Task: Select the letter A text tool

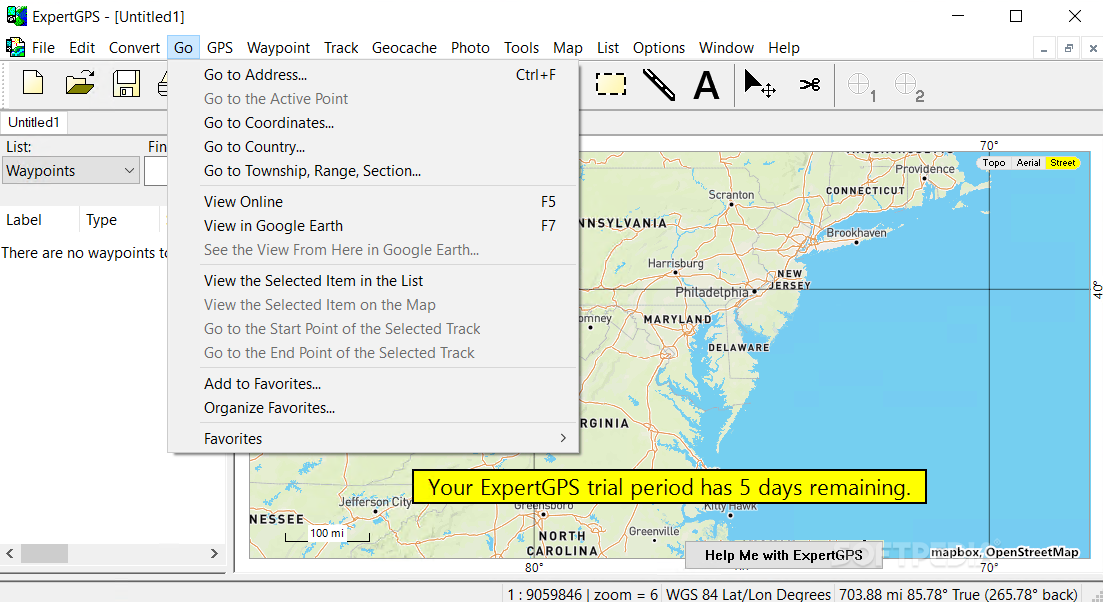Action: pos(706,86)
